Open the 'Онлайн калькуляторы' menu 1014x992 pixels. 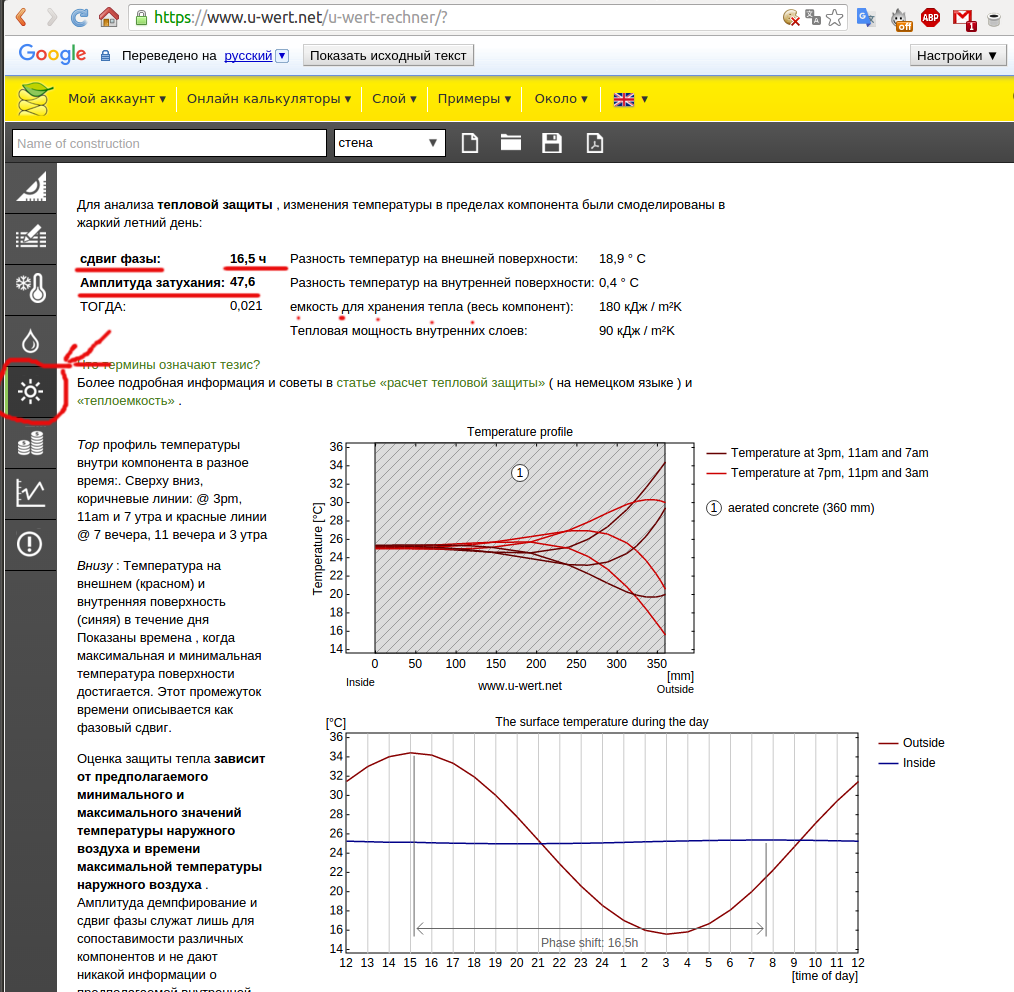(269, 99)
